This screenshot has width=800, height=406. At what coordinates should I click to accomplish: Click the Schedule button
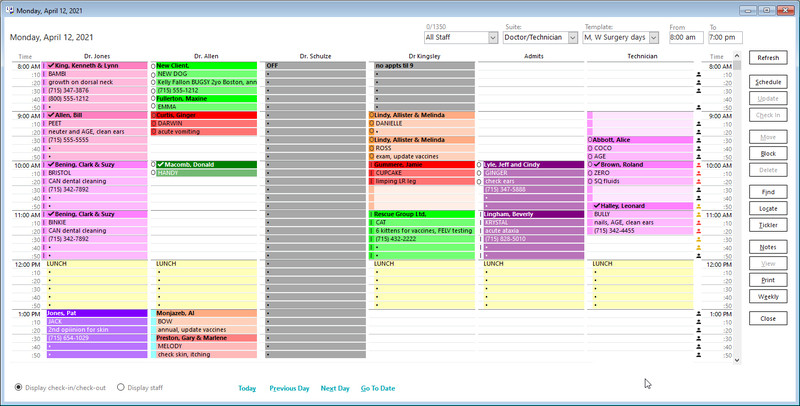point(768,82)
